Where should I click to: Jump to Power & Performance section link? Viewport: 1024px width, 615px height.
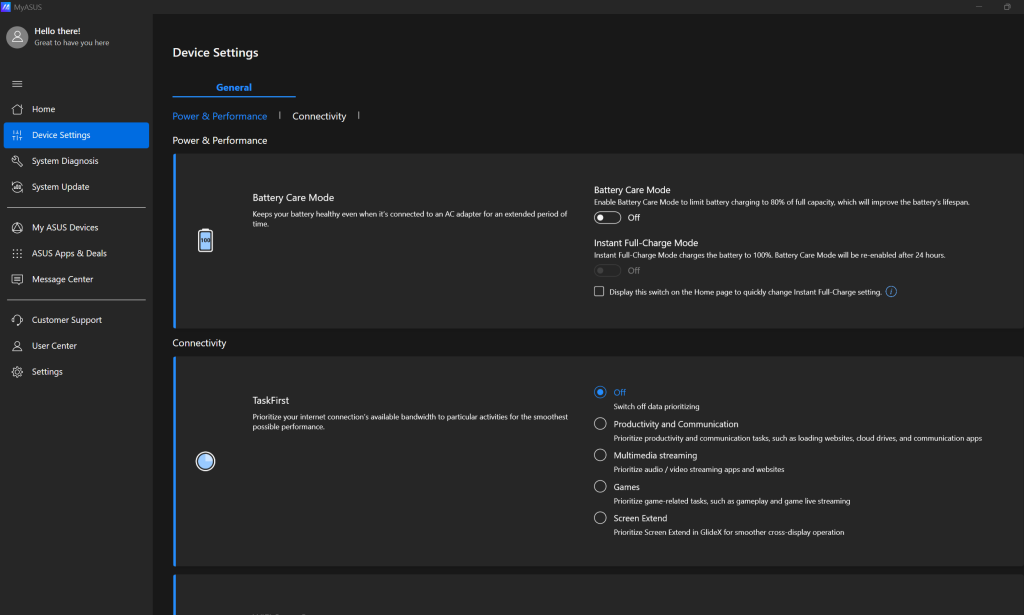point(220,116)
